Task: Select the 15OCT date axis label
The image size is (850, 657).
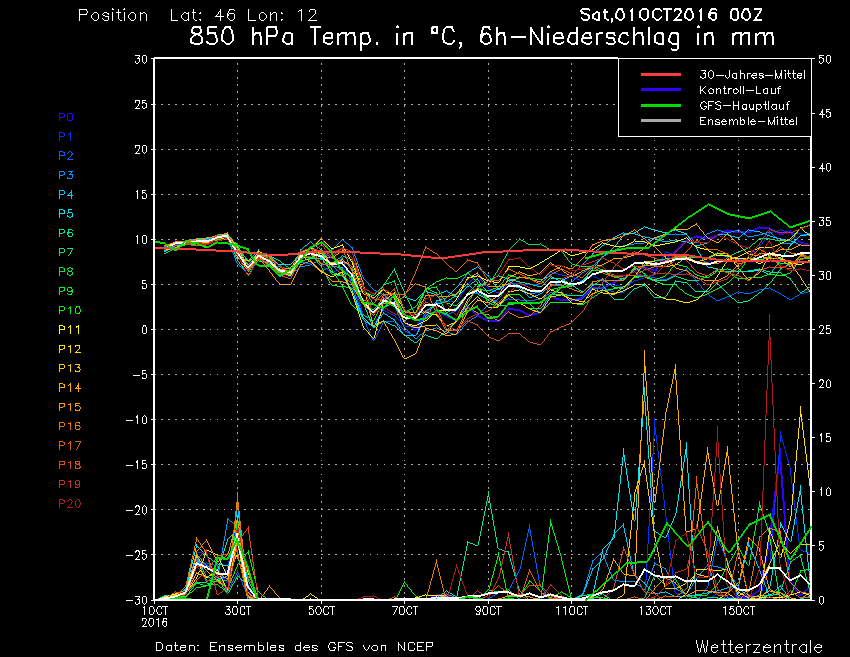Action: click(x=738, y=610)
